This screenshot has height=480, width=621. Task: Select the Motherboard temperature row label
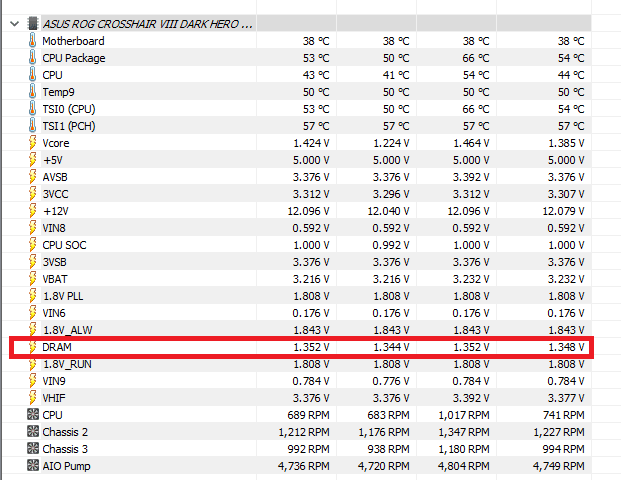coord(73,41)
